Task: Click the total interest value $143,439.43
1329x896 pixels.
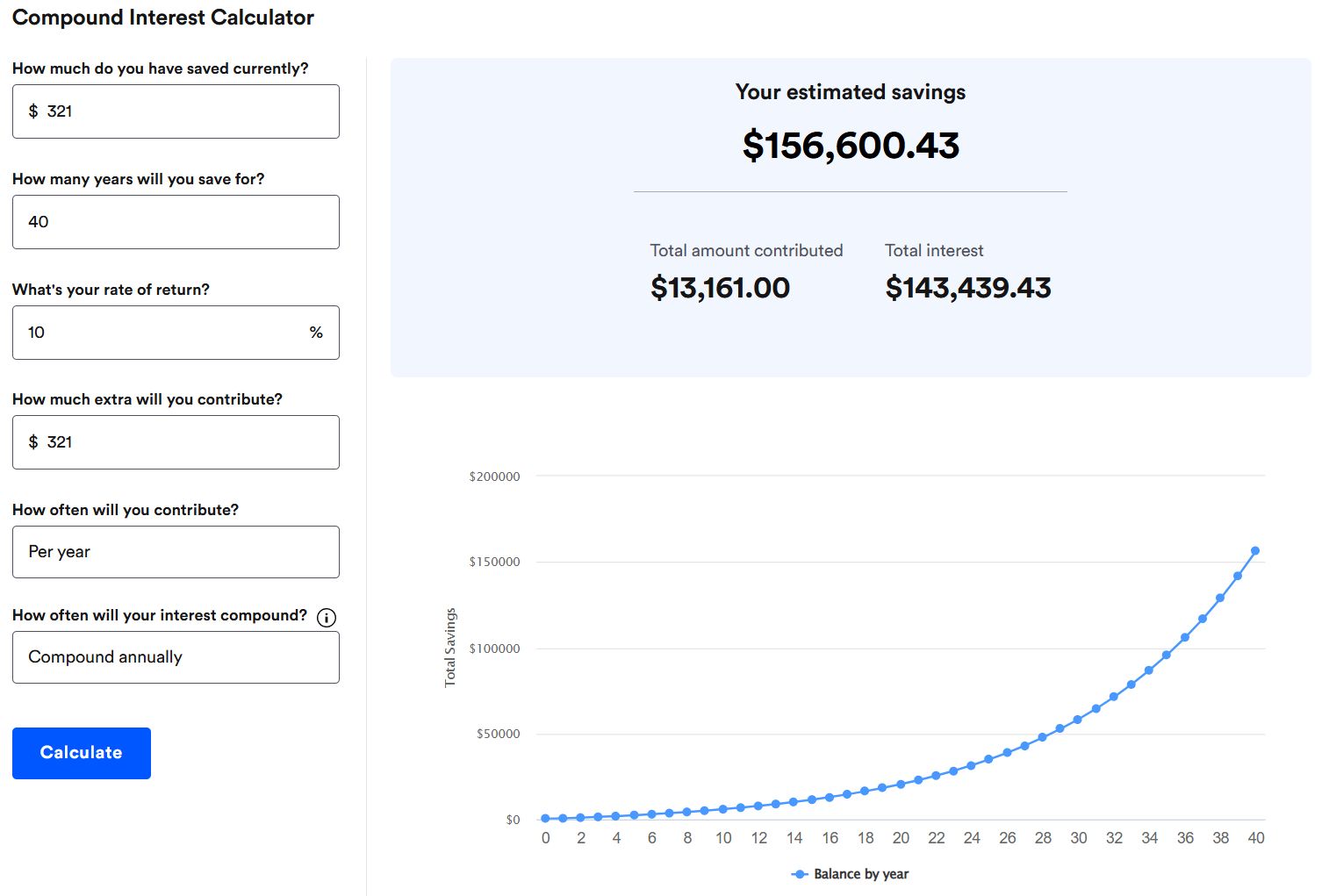Action: 967,288
